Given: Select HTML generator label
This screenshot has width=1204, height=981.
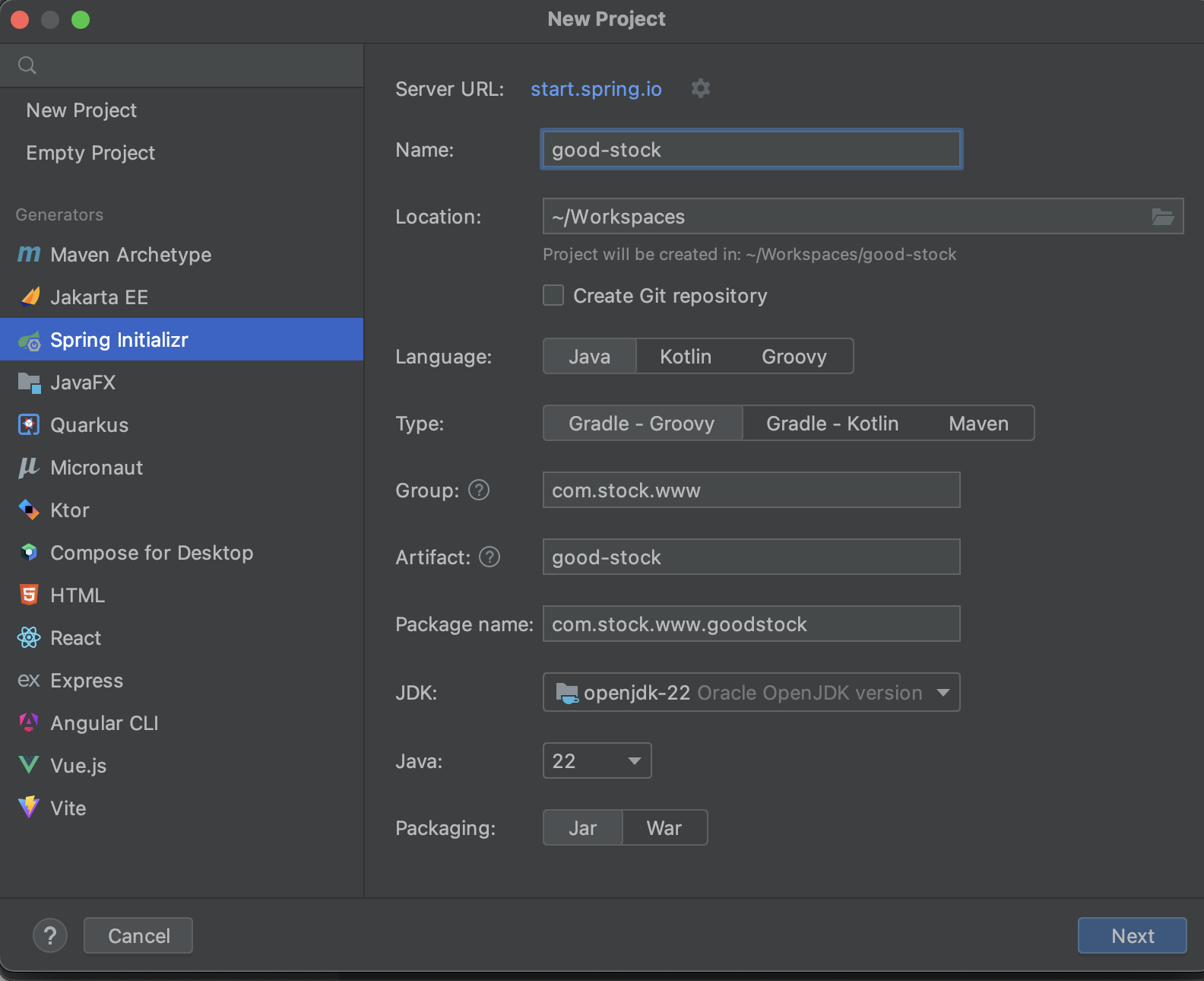Looking at the screenshot, I should coord(78,595).
